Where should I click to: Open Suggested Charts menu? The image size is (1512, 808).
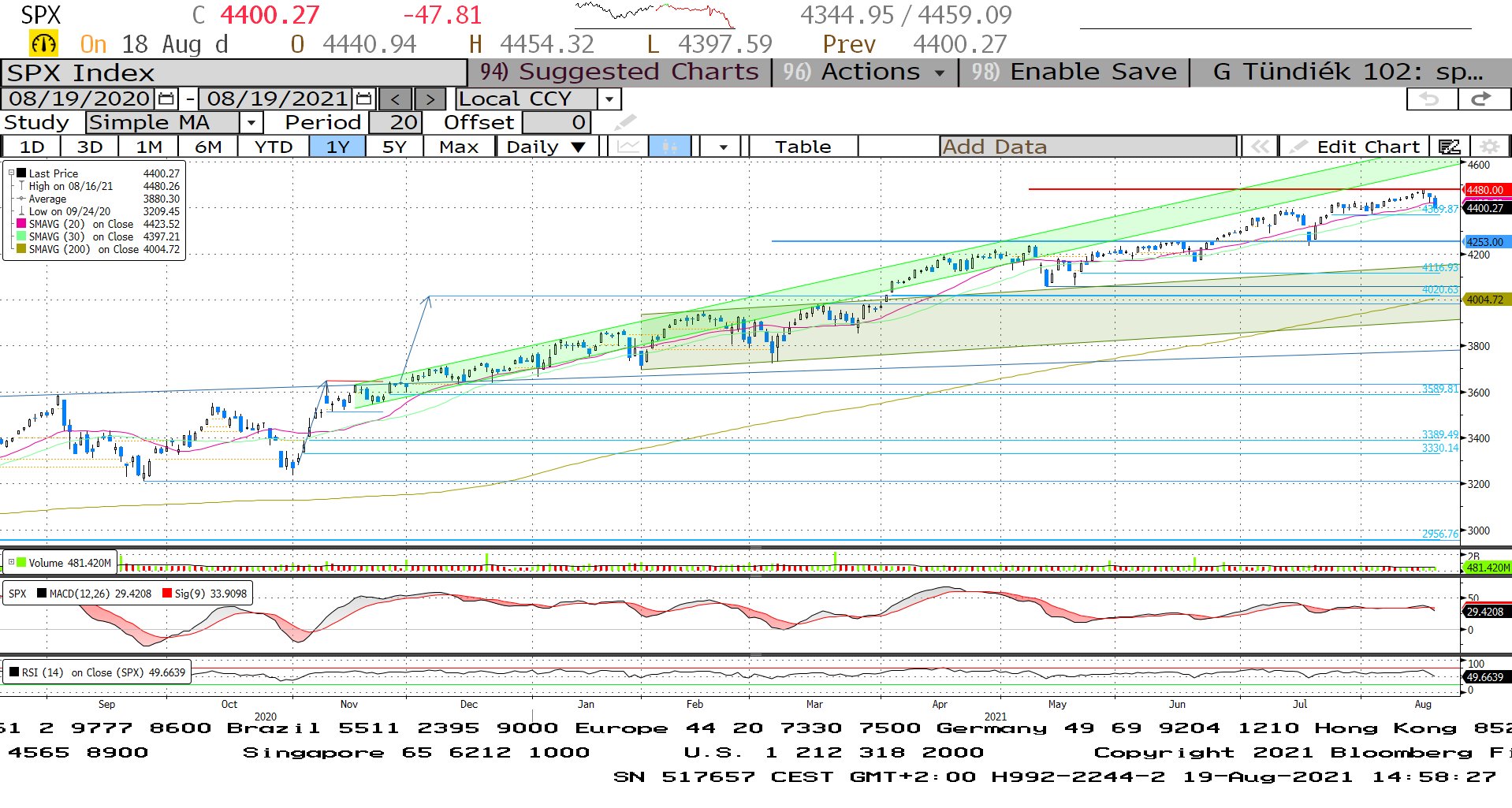[620, 72]
